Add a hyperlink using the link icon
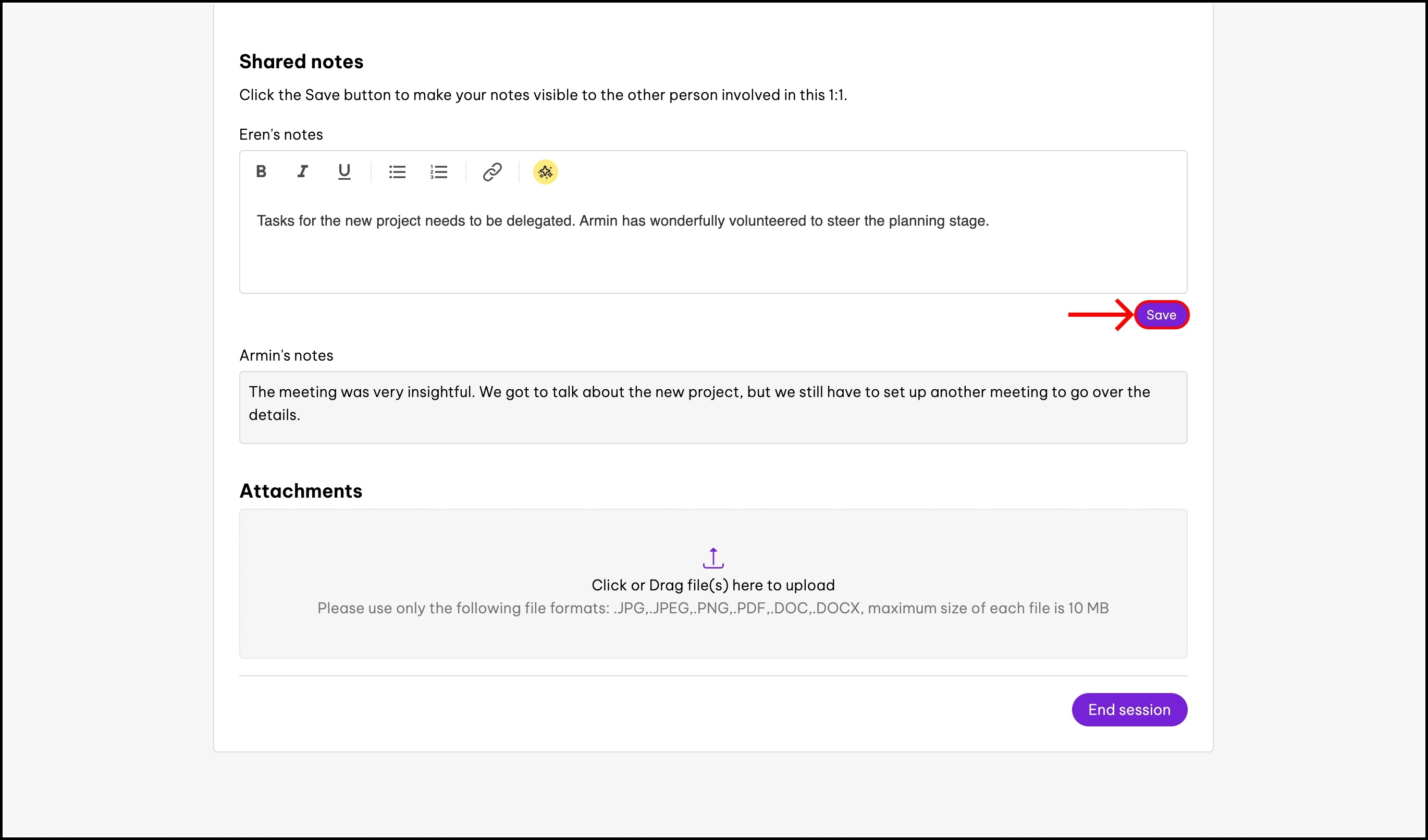Image resolution: width=1428 pixels, height=840 pixels. point(492,171)
